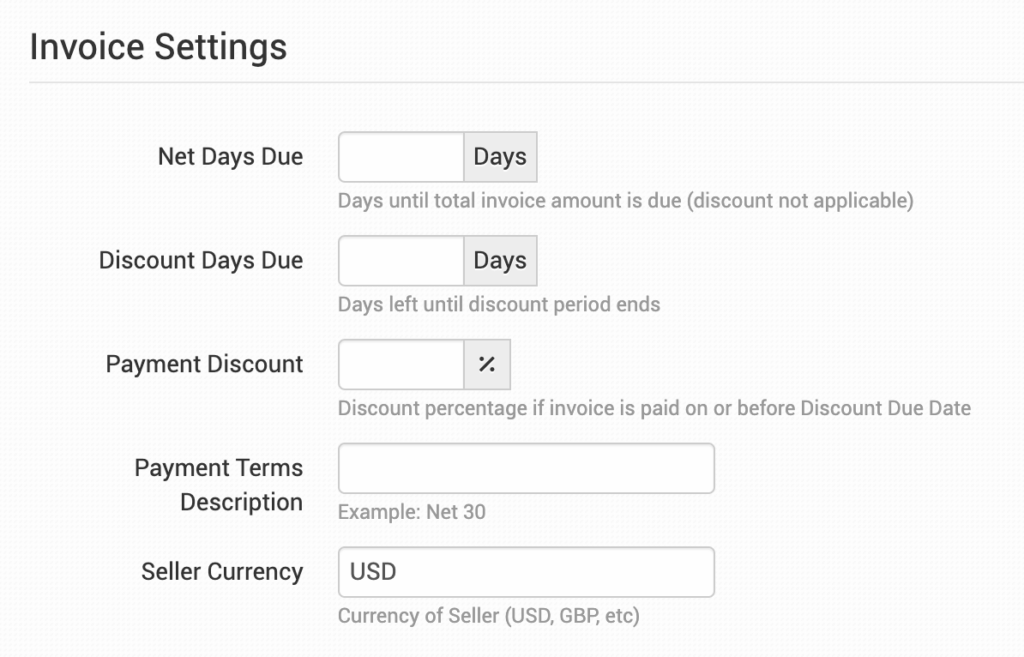Screen dimensions: 1024x657
Task: Click the Seller Currency label
Action: click(x=222, y=572)
